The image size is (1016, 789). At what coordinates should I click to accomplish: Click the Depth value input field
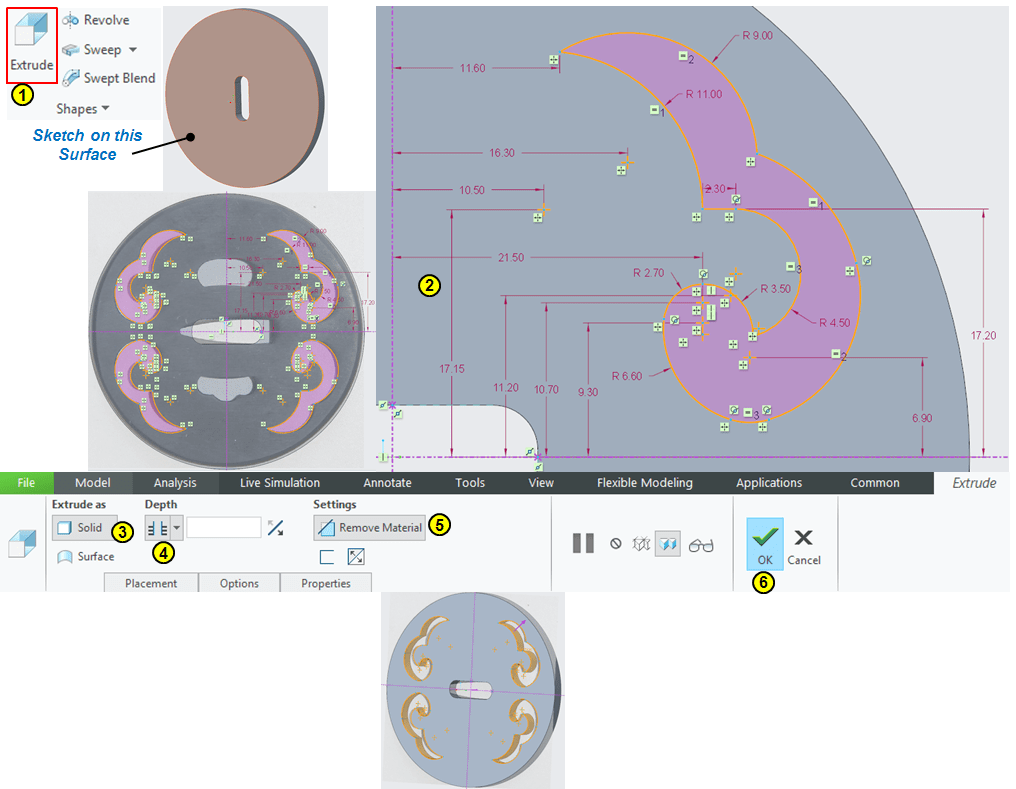coord(224,527)
